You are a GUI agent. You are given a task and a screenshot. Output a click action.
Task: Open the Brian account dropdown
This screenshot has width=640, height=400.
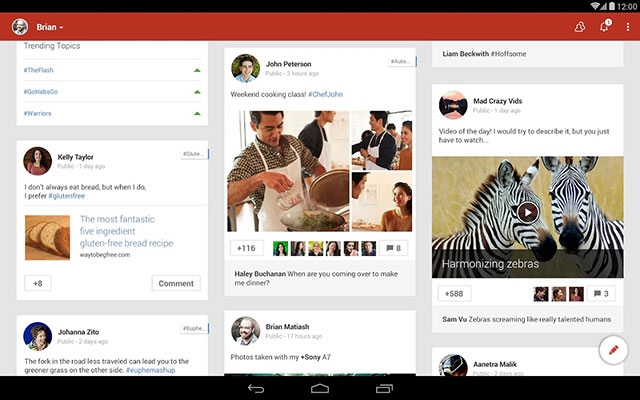point(48,27)
